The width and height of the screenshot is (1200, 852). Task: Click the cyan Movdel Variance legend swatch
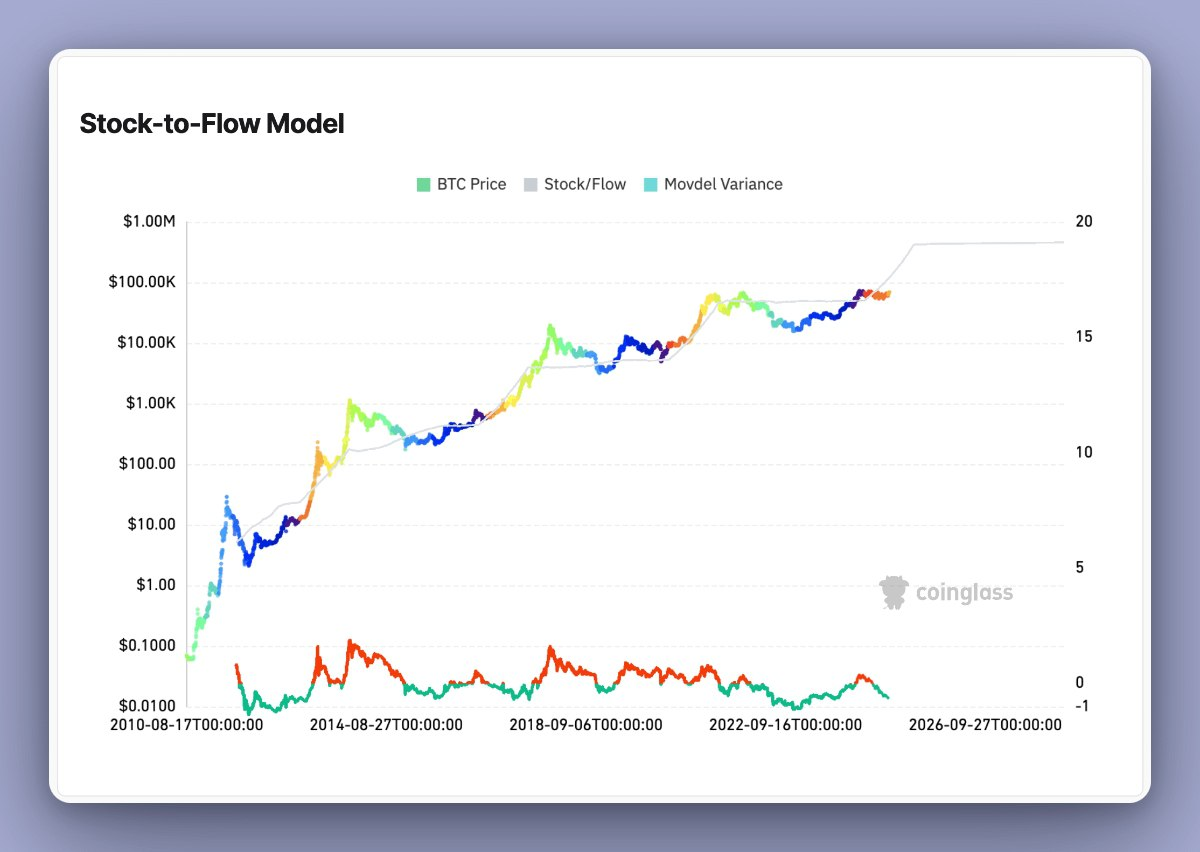[651, 184]
